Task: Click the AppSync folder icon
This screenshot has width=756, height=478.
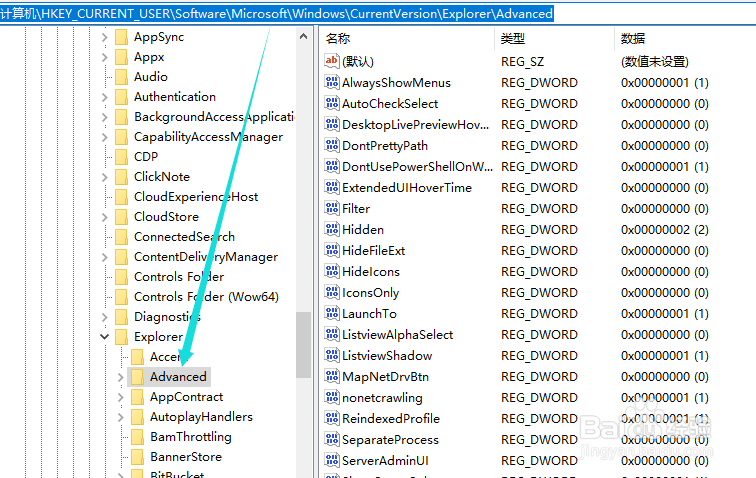Action: [x=122, y=37]
